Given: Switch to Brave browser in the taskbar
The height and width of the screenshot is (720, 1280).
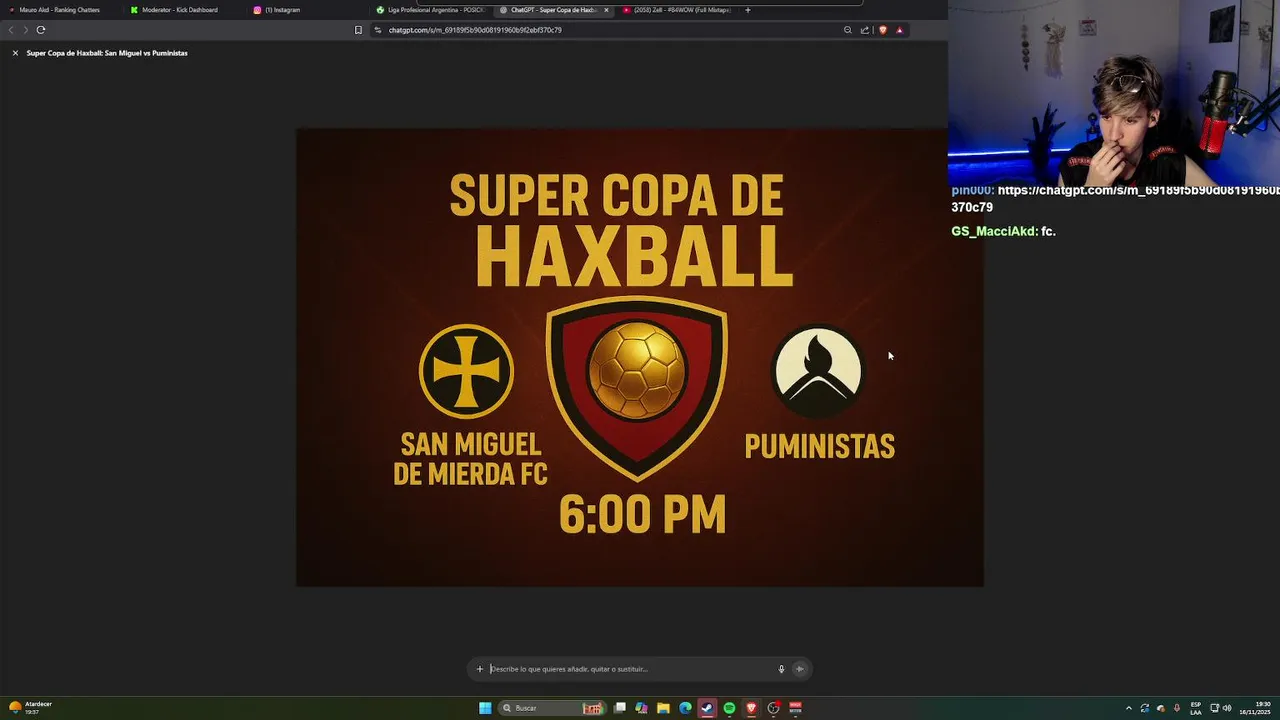Looking at the screenshot, I should tap(751, 708).
